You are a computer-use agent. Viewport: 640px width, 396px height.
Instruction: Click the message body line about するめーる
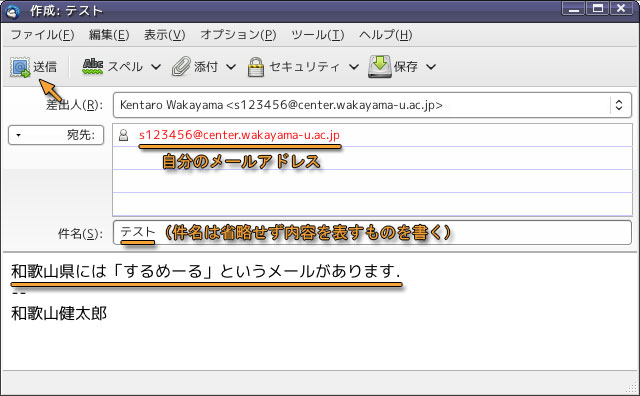[x=205, y=271]
